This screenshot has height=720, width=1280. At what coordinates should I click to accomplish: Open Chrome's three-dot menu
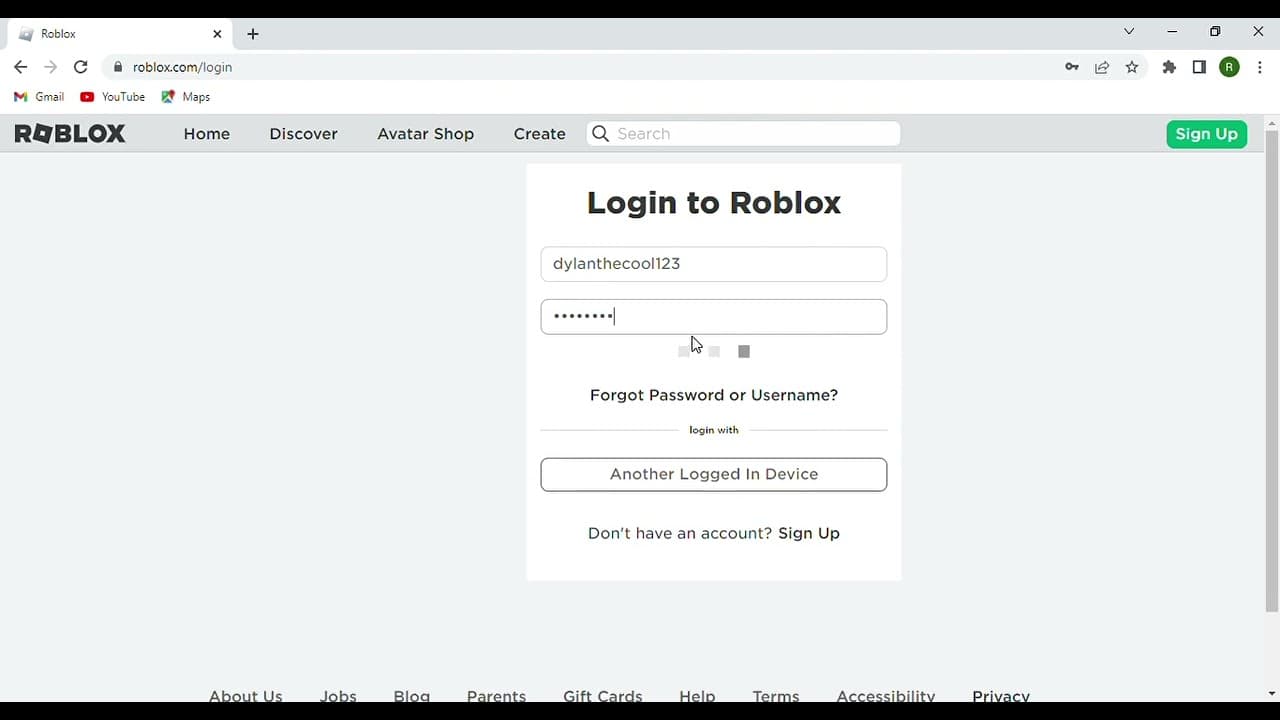click(1260, 67)
